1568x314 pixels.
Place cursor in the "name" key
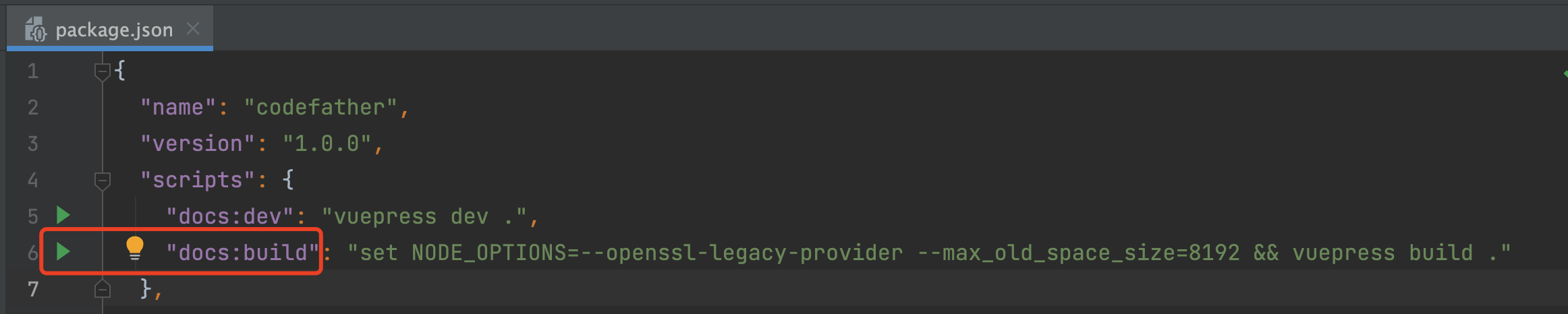tap(178, 107)
